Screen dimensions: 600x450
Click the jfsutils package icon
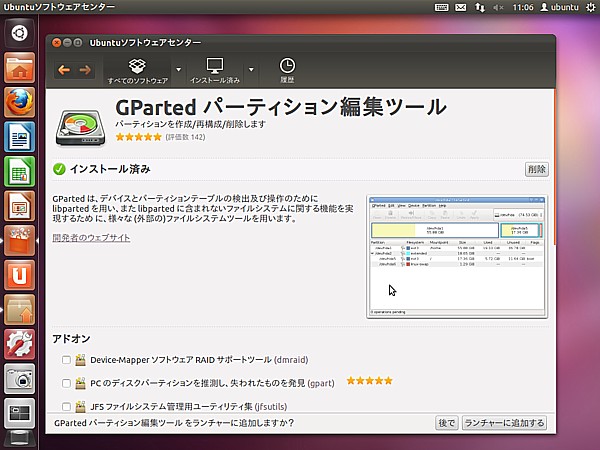[80, 406]
